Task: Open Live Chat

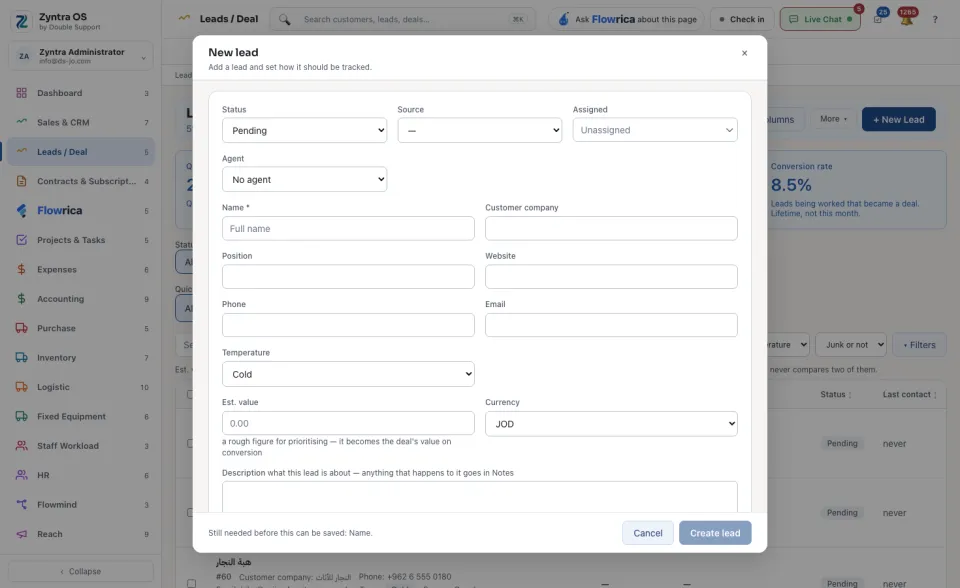Action: [x=820, y=20]
